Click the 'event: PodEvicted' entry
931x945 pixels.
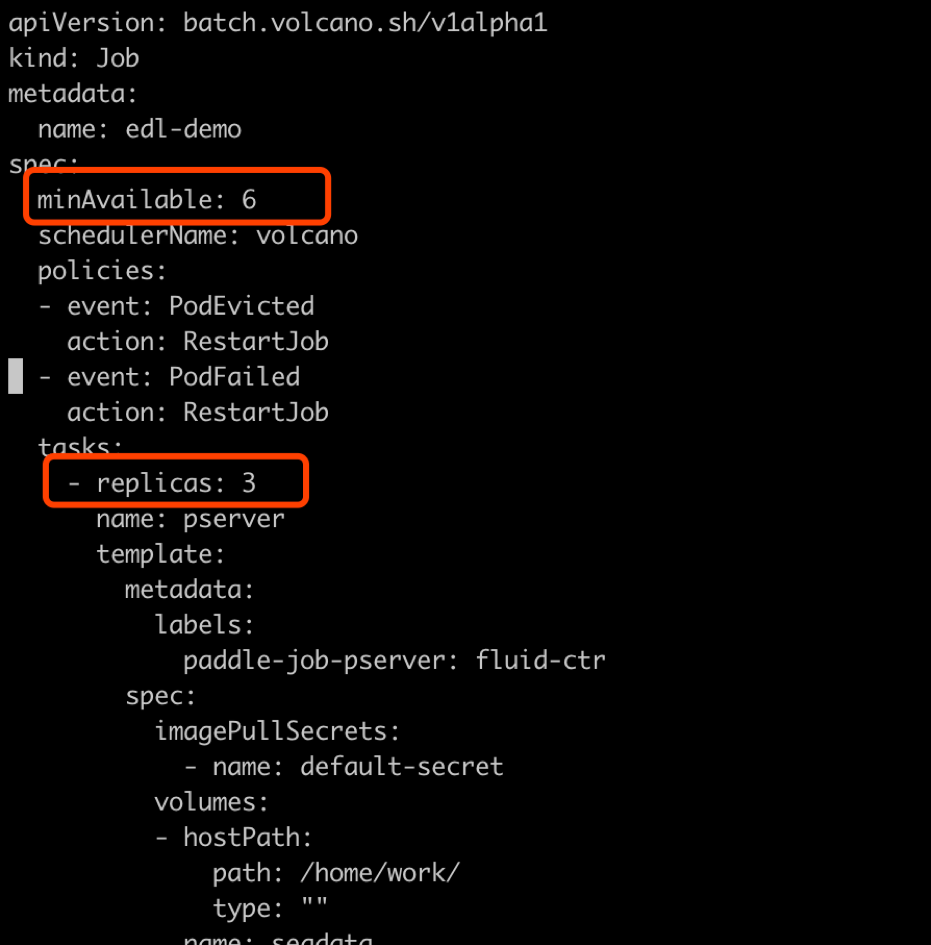190,306
